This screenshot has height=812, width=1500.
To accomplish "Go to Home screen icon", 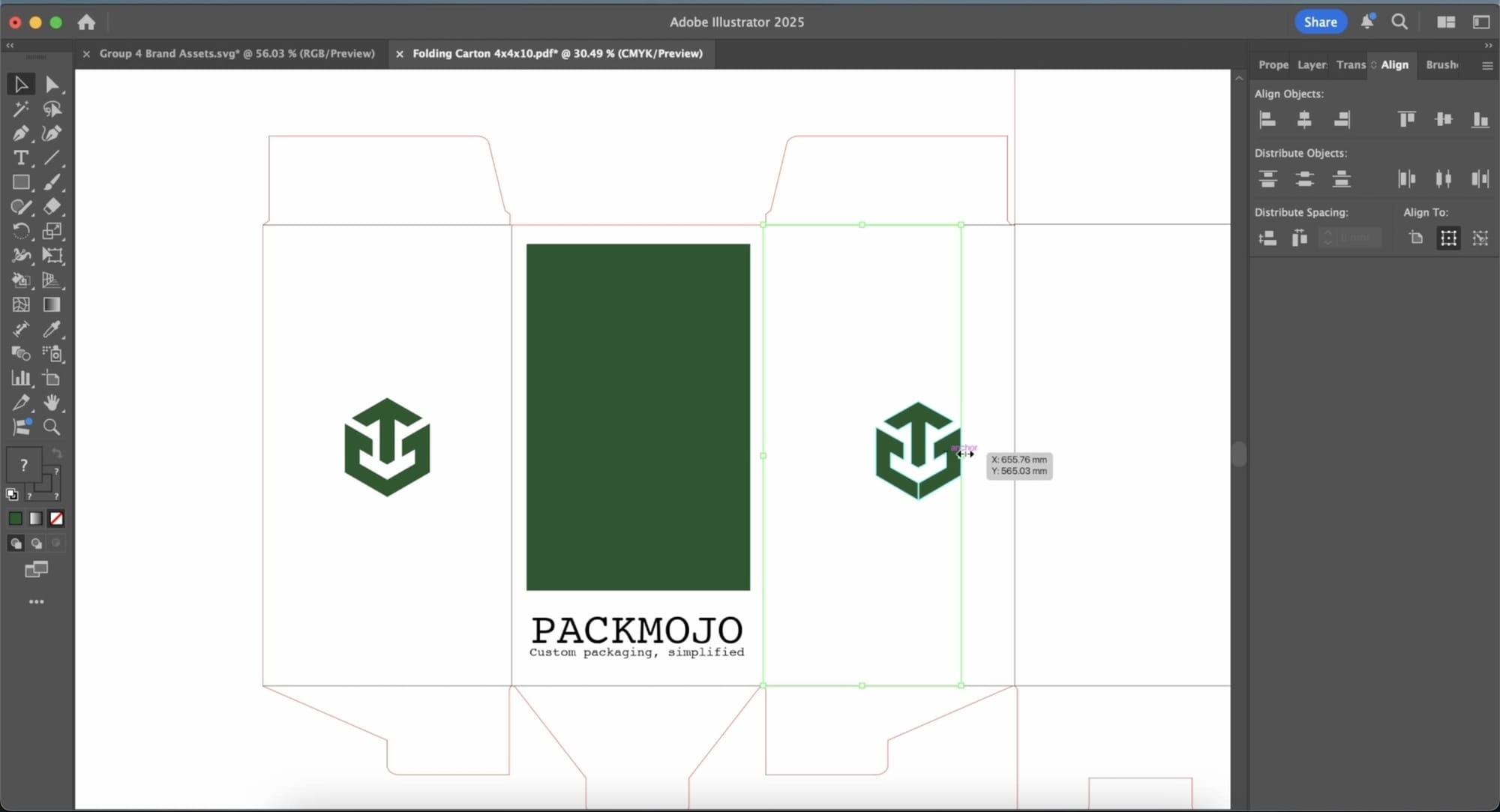I will click(86, 22).
